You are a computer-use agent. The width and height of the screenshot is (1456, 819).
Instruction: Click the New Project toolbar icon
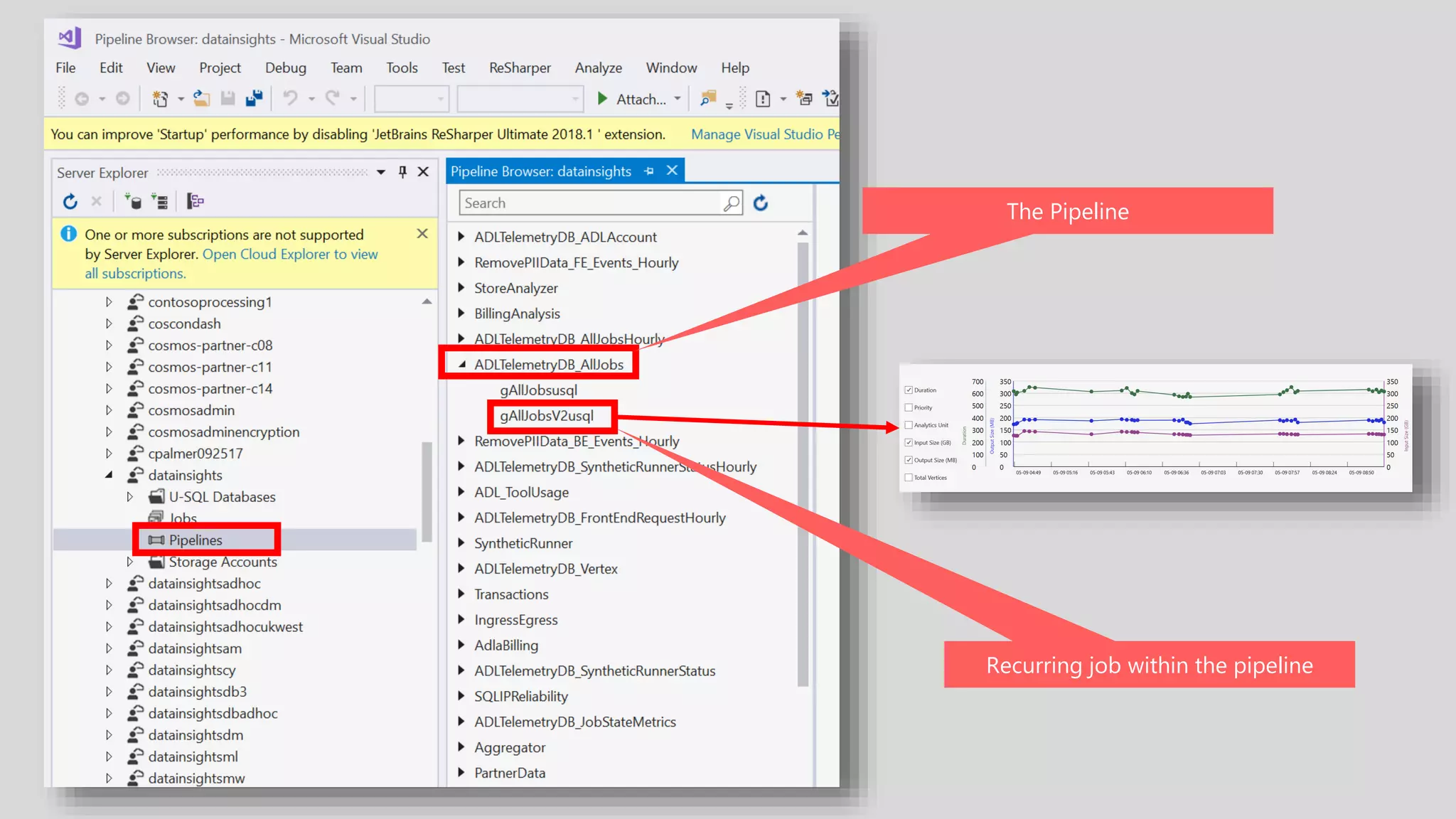[x=161, y=99]
